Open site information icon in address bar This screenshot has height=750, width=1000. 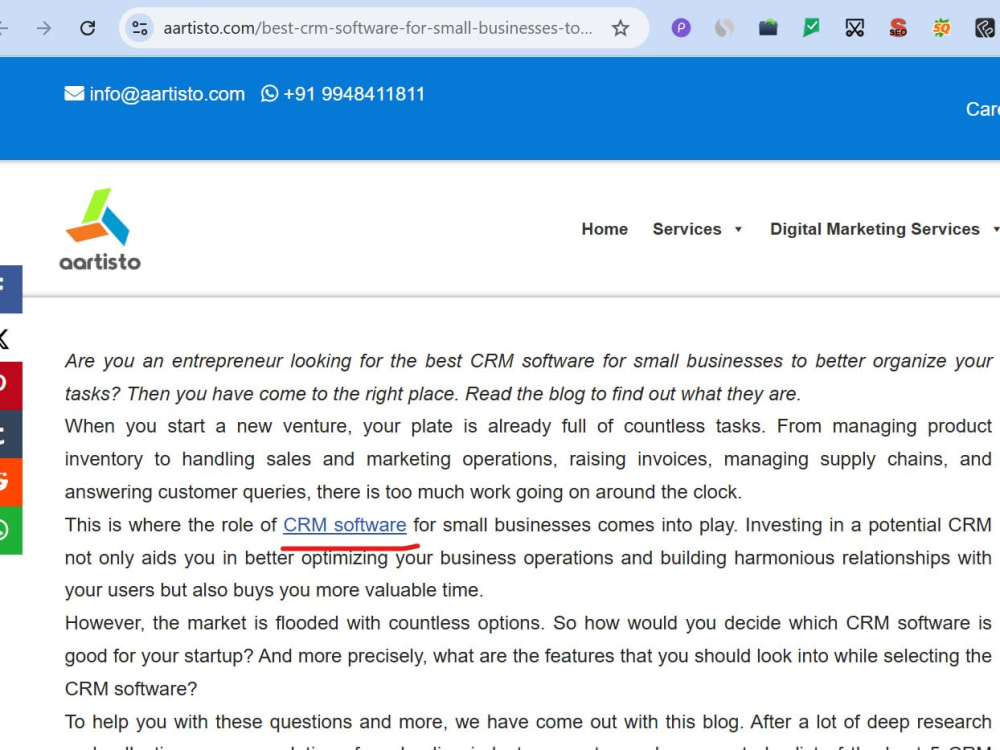point(140,28)
